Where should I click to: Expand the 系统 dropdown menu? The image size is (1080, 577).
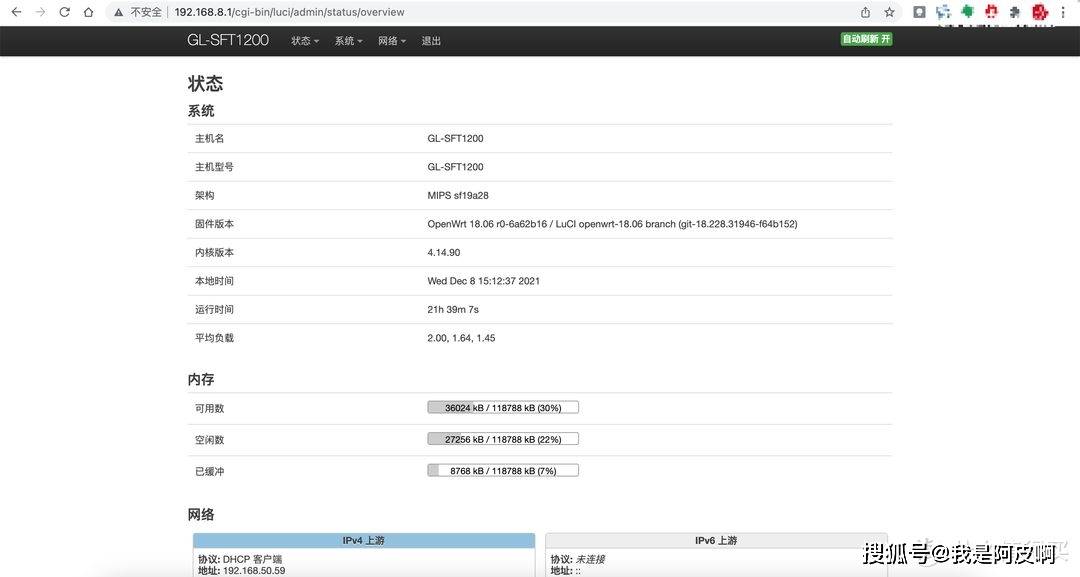348,41
